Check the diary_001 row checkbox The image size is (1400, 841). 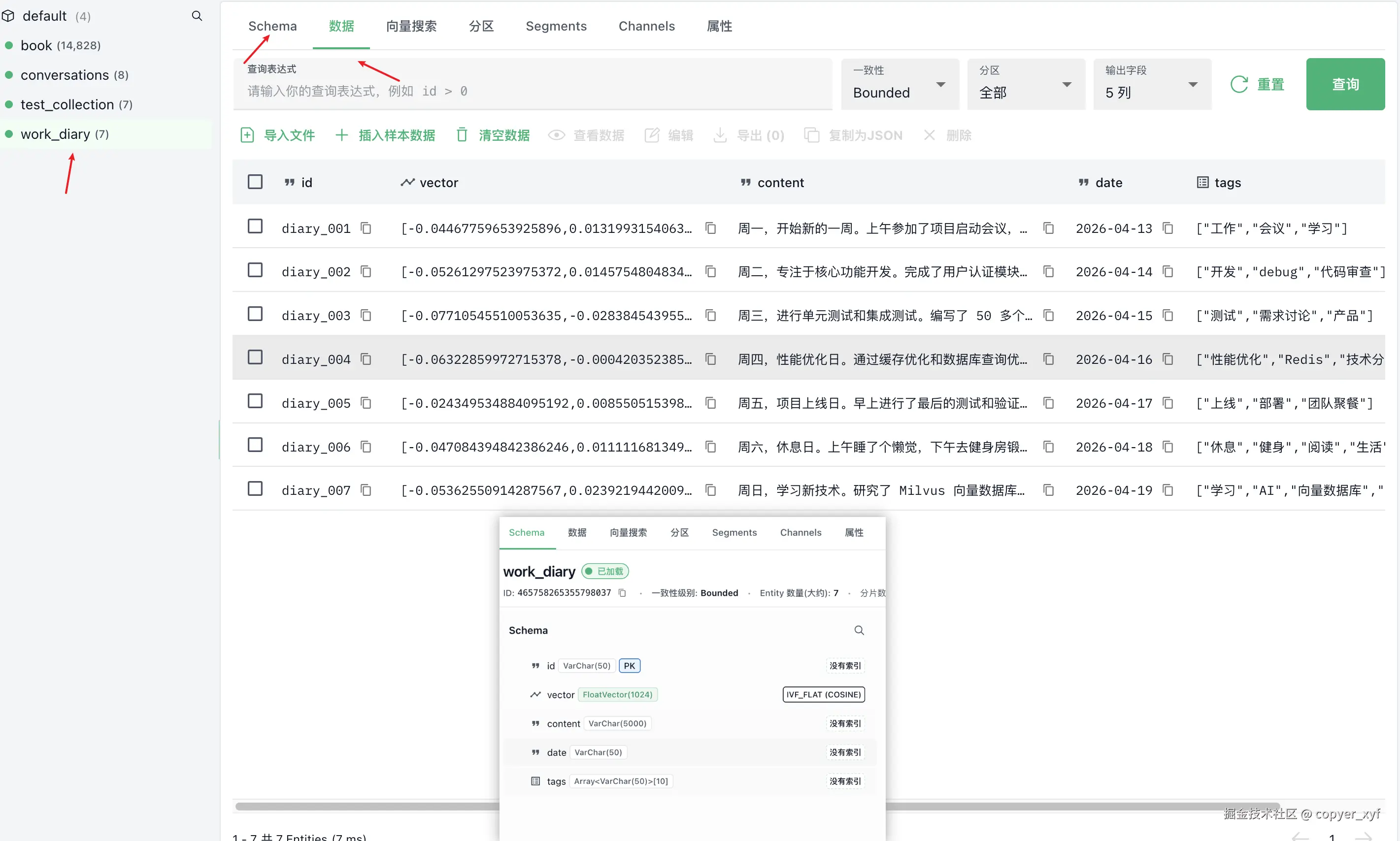tap(255, 226)
